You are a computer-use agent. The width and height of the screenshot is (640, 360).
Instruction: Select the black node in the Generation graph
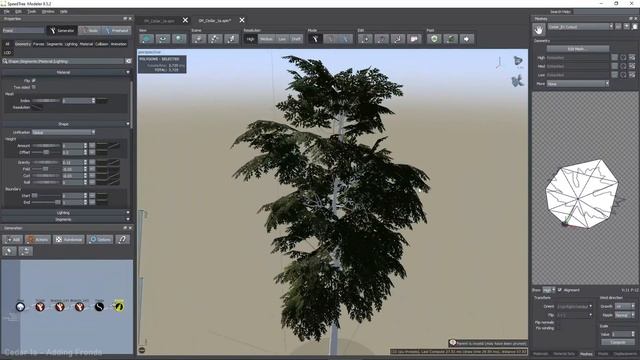[x=99, y=307]
